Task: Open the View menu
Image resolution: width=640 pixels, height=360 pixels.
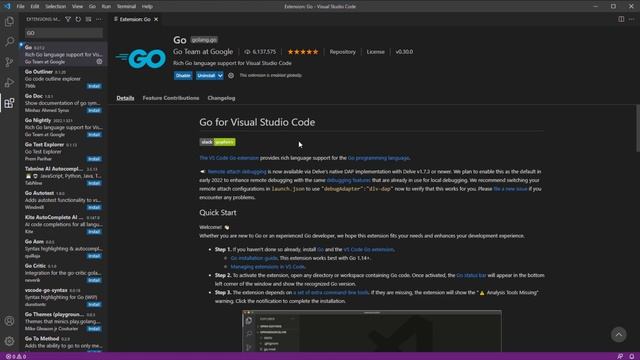Action: (x=77, y=7)
